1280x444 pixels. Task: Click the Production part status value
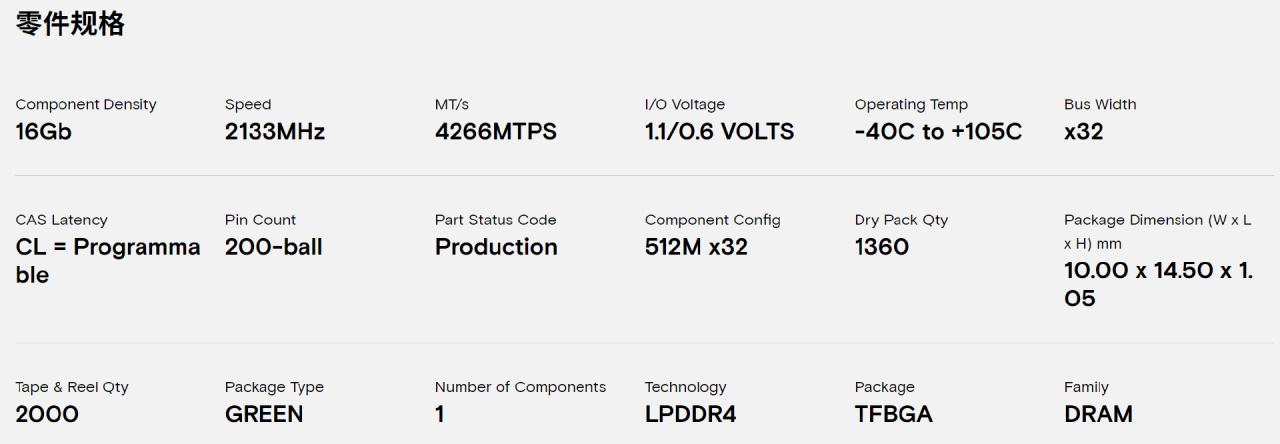tap(496, 247)
